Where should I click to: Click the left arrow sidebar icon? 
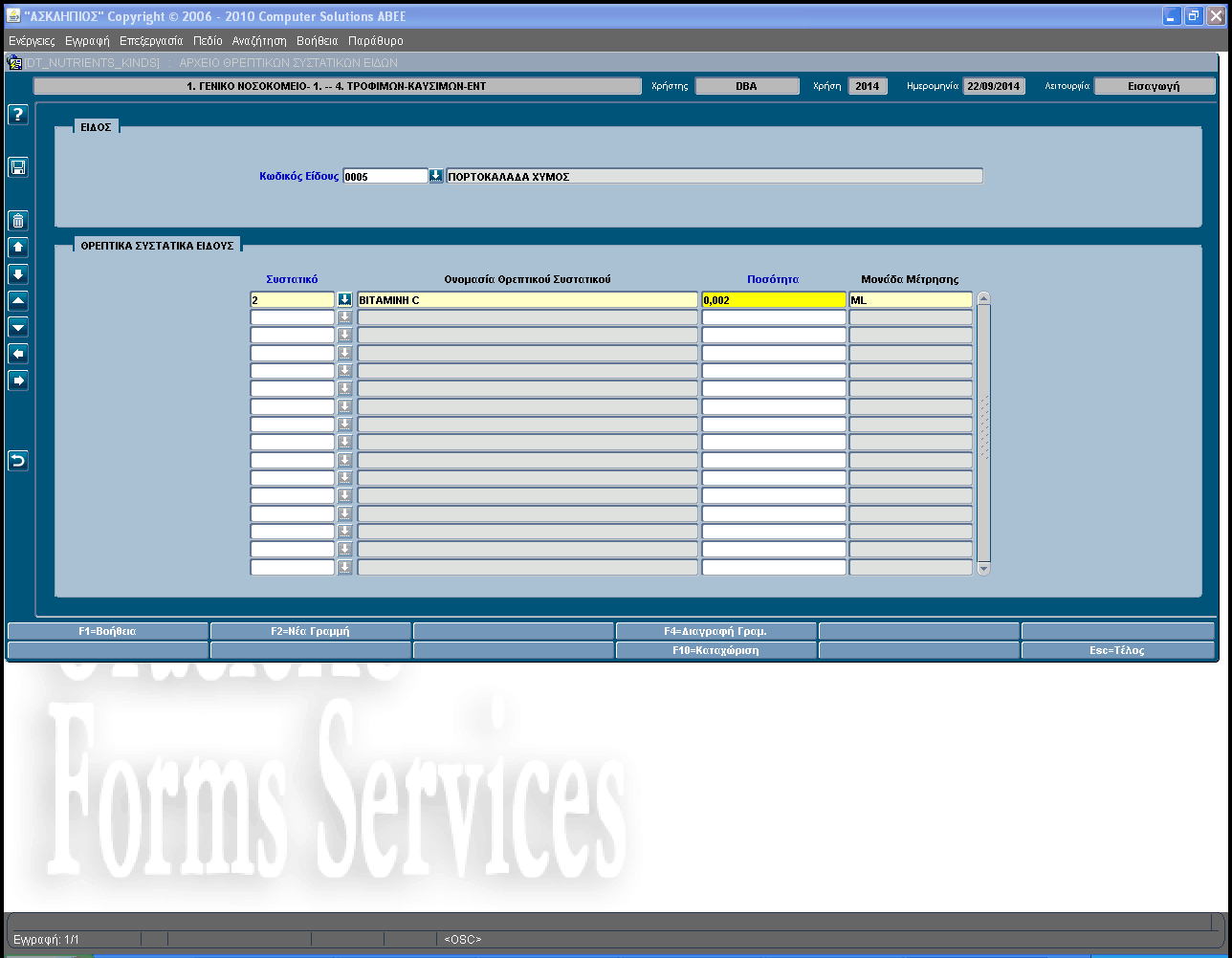17,354
